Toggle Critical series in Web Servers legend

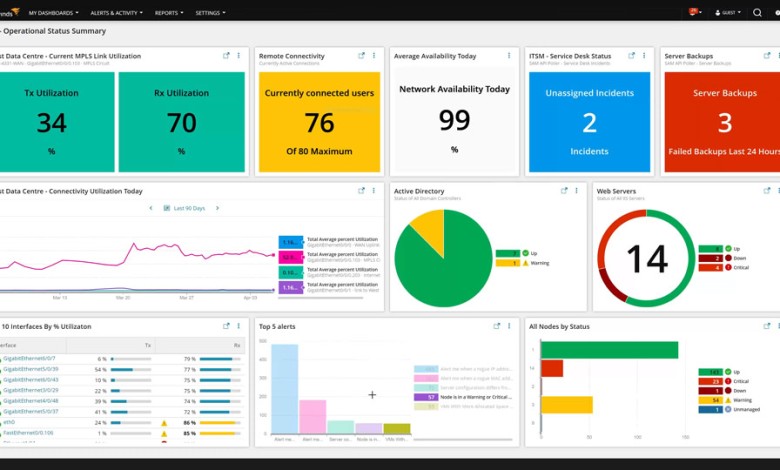(x=724, y=268)
